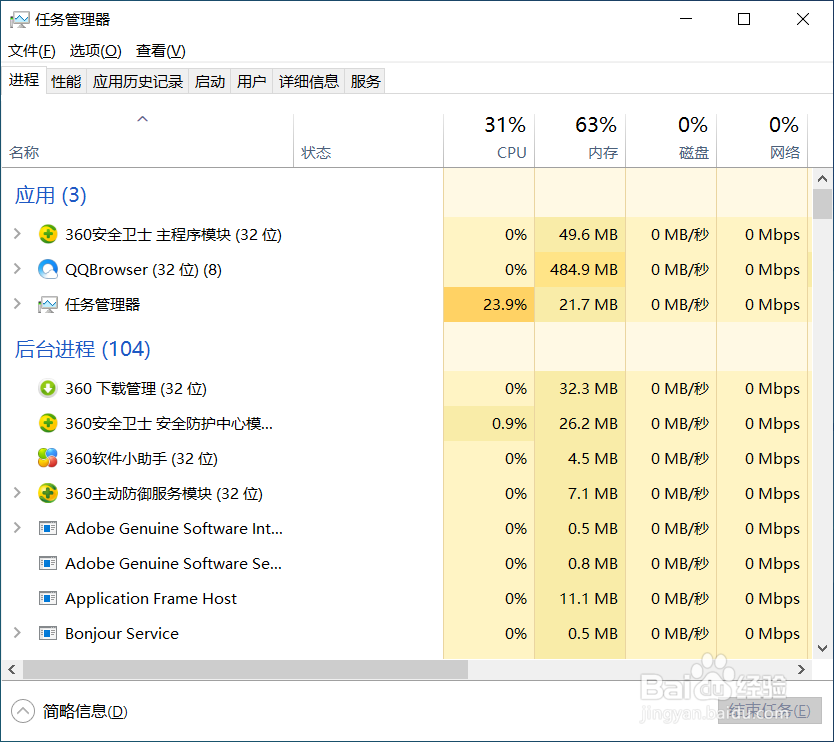
Task: Click the vertical scrollbar down arrow
Action: 823,650
